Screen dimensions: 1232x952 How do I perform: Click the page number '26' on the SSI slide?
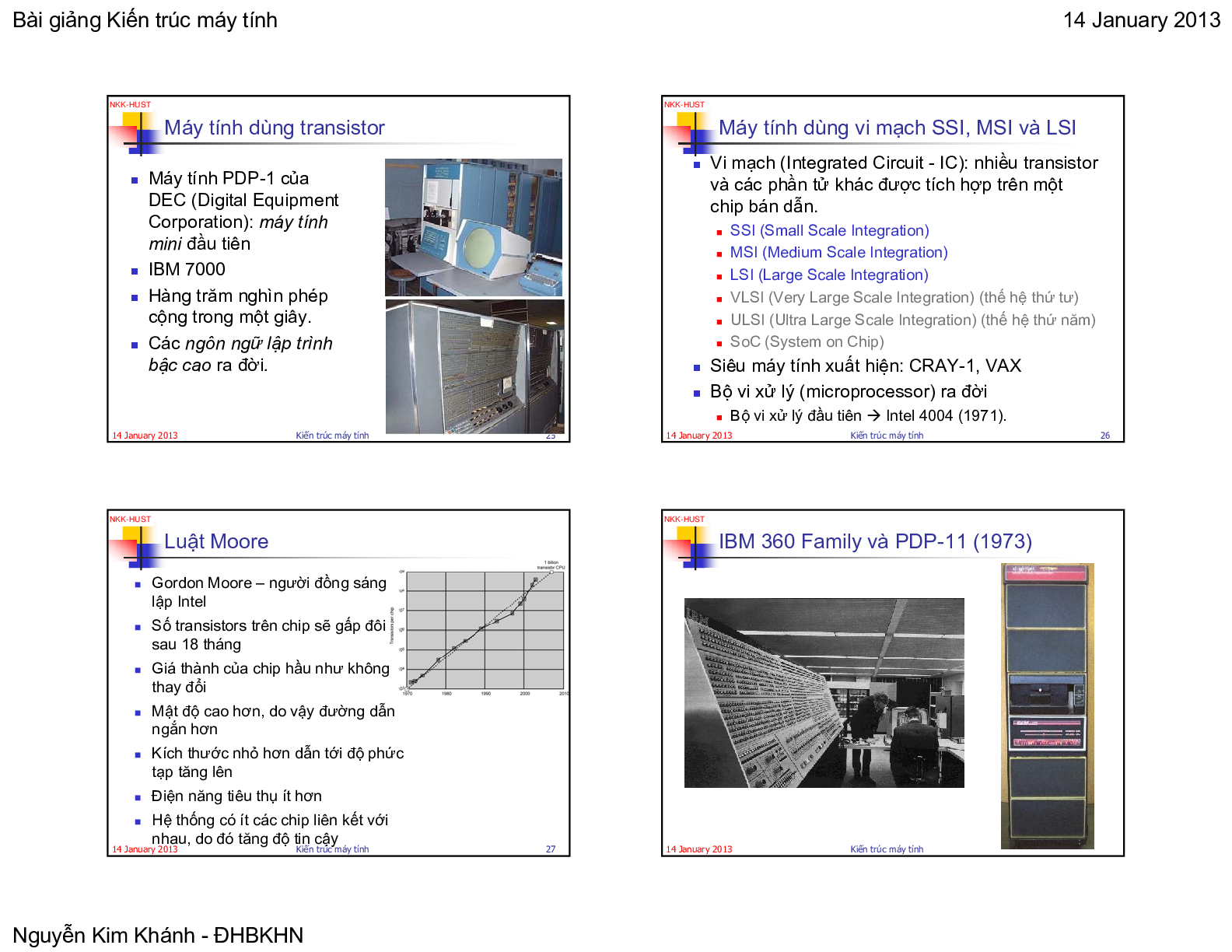tap(1104, 436)
